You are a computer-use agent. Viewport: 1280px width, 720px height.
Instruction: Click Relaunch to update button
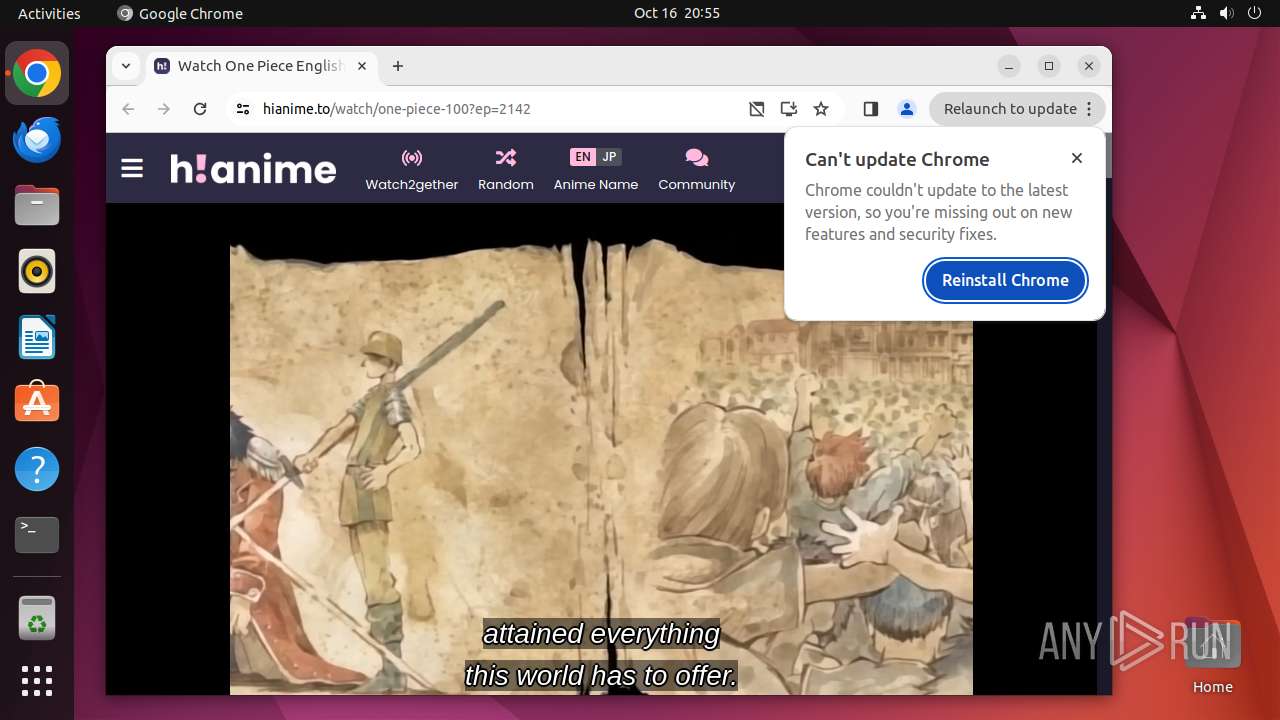(x=1017, y=109)
